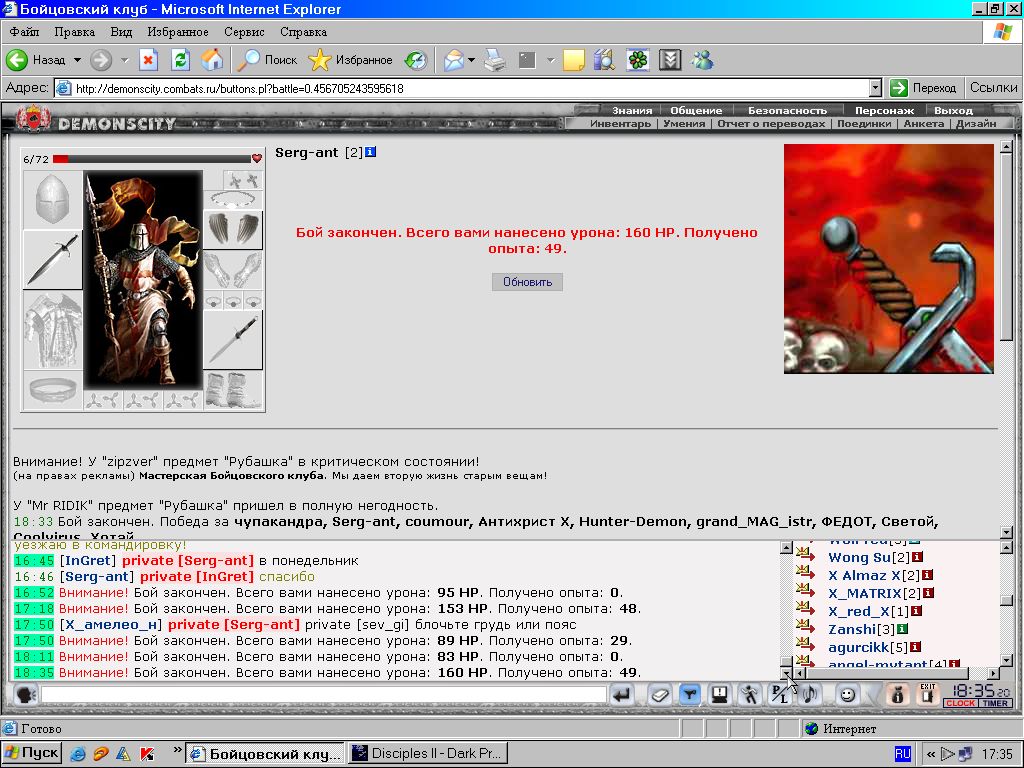Switch to Disciples II taskbar window
This screenshot has height=768, width=1024.
pyautogui.click(x=428, y=754)
